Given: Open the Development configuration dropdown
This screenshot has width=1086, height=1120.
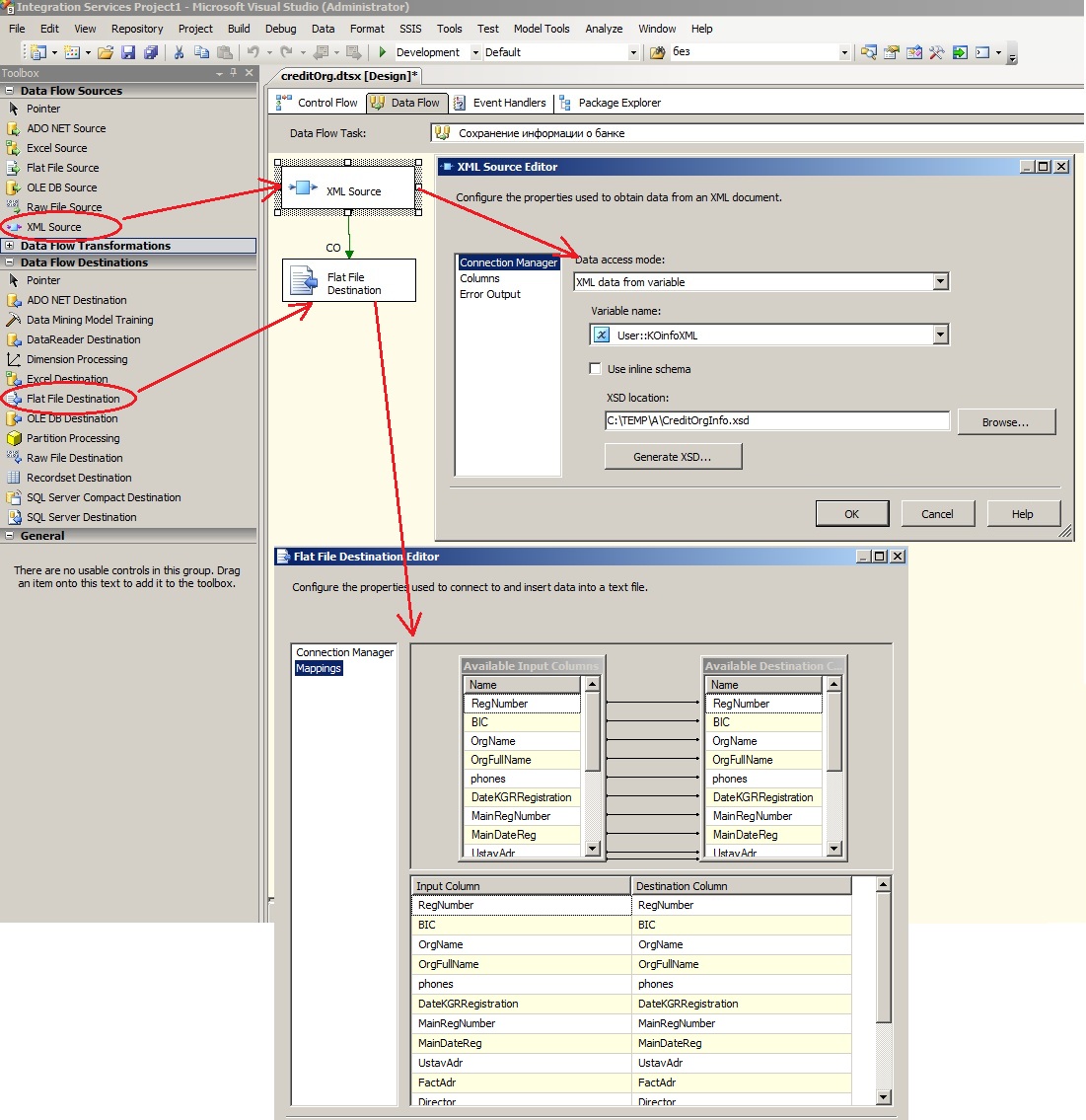Looking at the screenshot, I should 475,52.
